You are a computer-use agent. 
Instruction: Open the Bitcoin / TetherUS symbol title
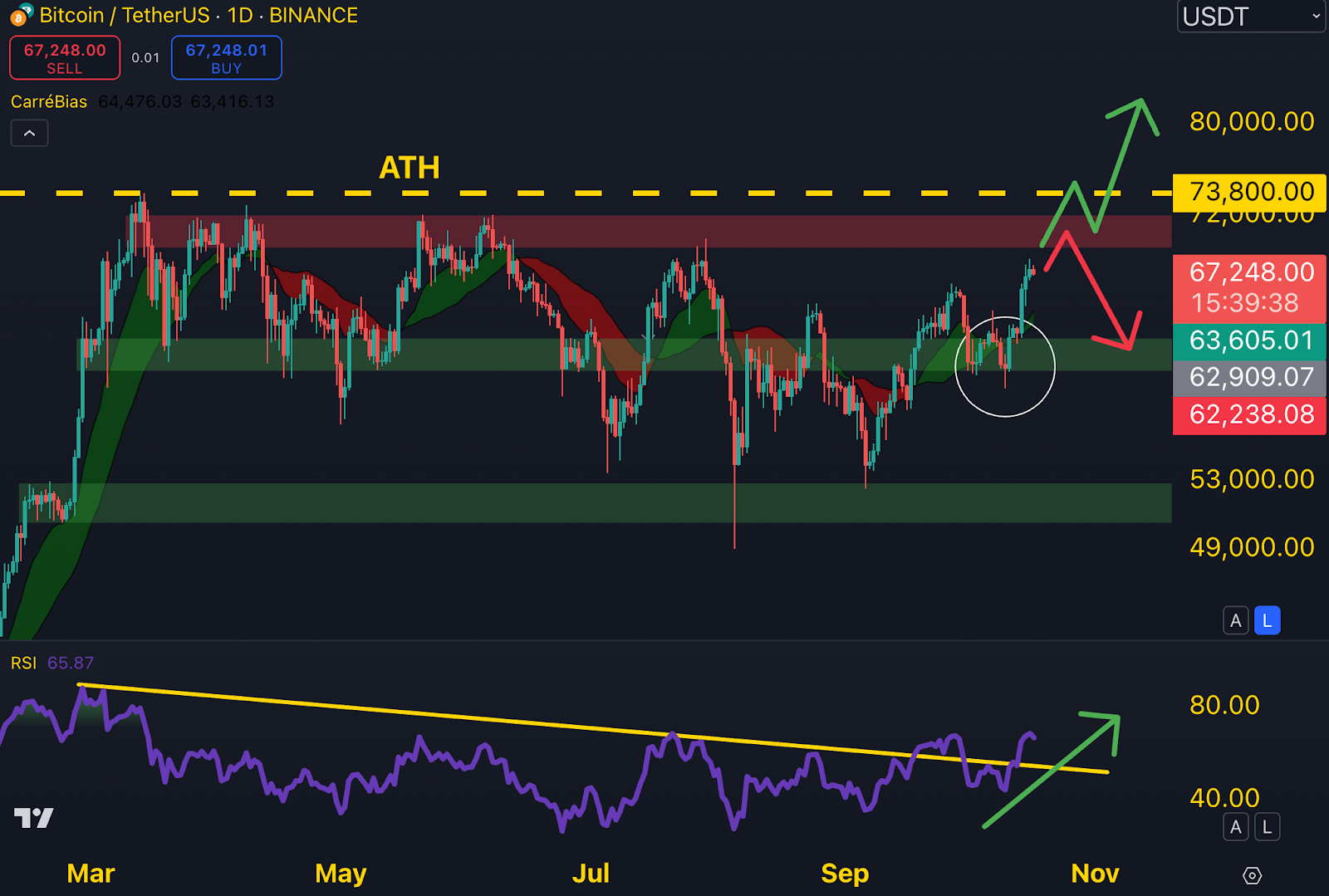pos(199,15)
